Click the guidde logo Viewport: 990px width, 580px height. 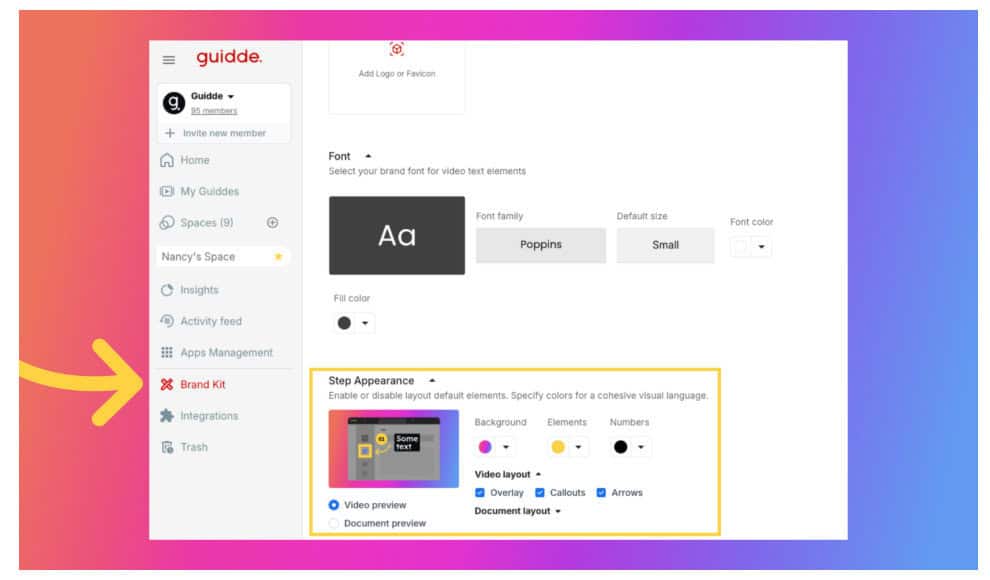[229, 57]
